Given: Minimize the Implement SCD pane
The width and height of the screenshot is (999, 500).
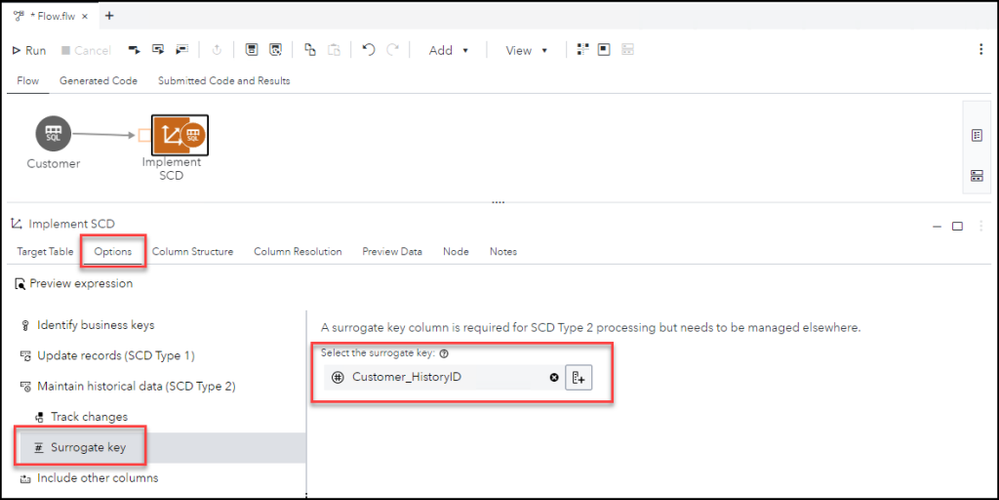Looking at the screenshot, I should tap(937, 226).
